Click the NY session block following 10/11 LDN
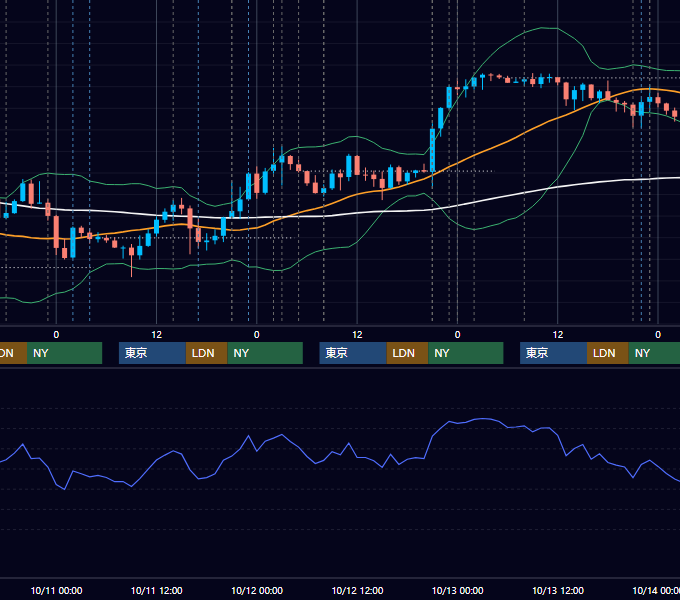The image size is (680, 600). click(x=265, y=353)
